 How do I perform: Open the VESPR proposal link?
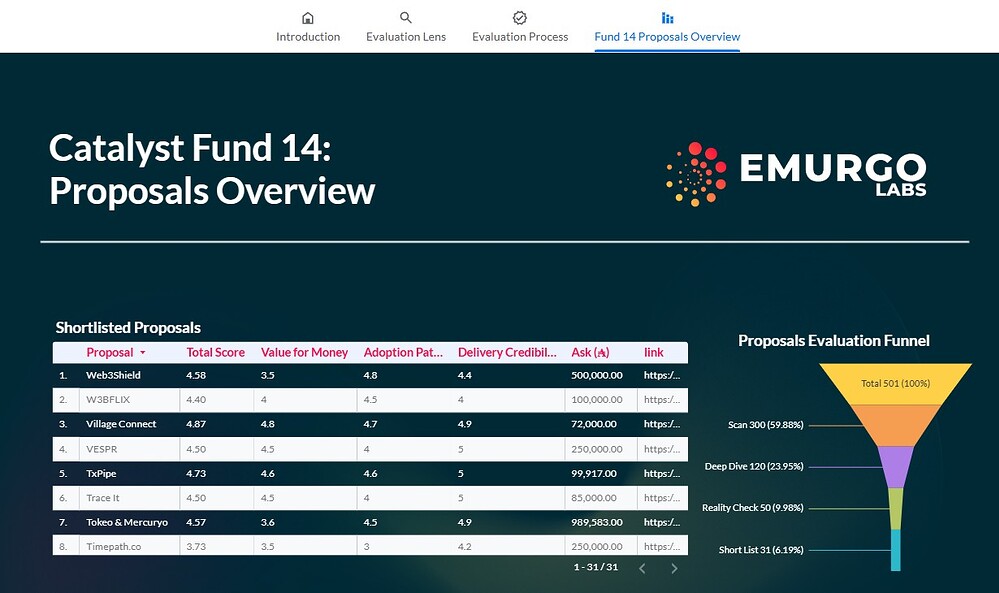click(x=661, y=449)
